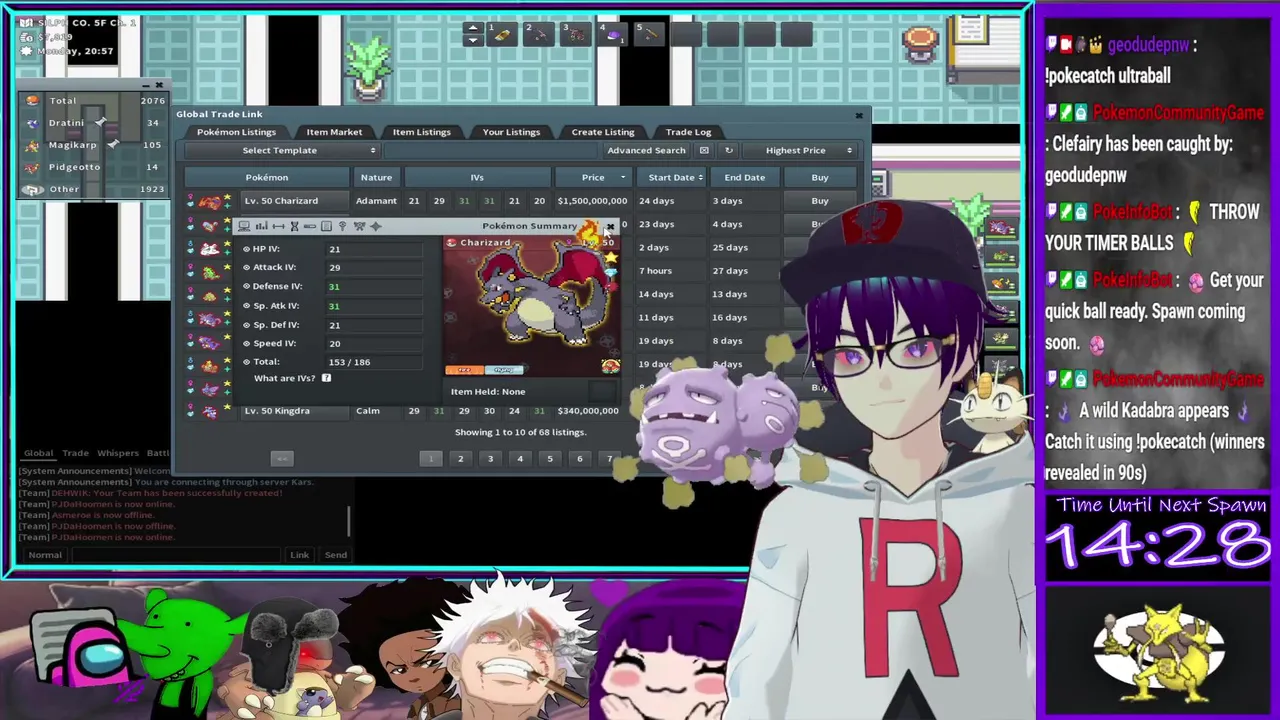The image size is (1280, 720).
Task: Toggle the eye icon beside Sp. Atk IV
Action: [x=246, y=305]
